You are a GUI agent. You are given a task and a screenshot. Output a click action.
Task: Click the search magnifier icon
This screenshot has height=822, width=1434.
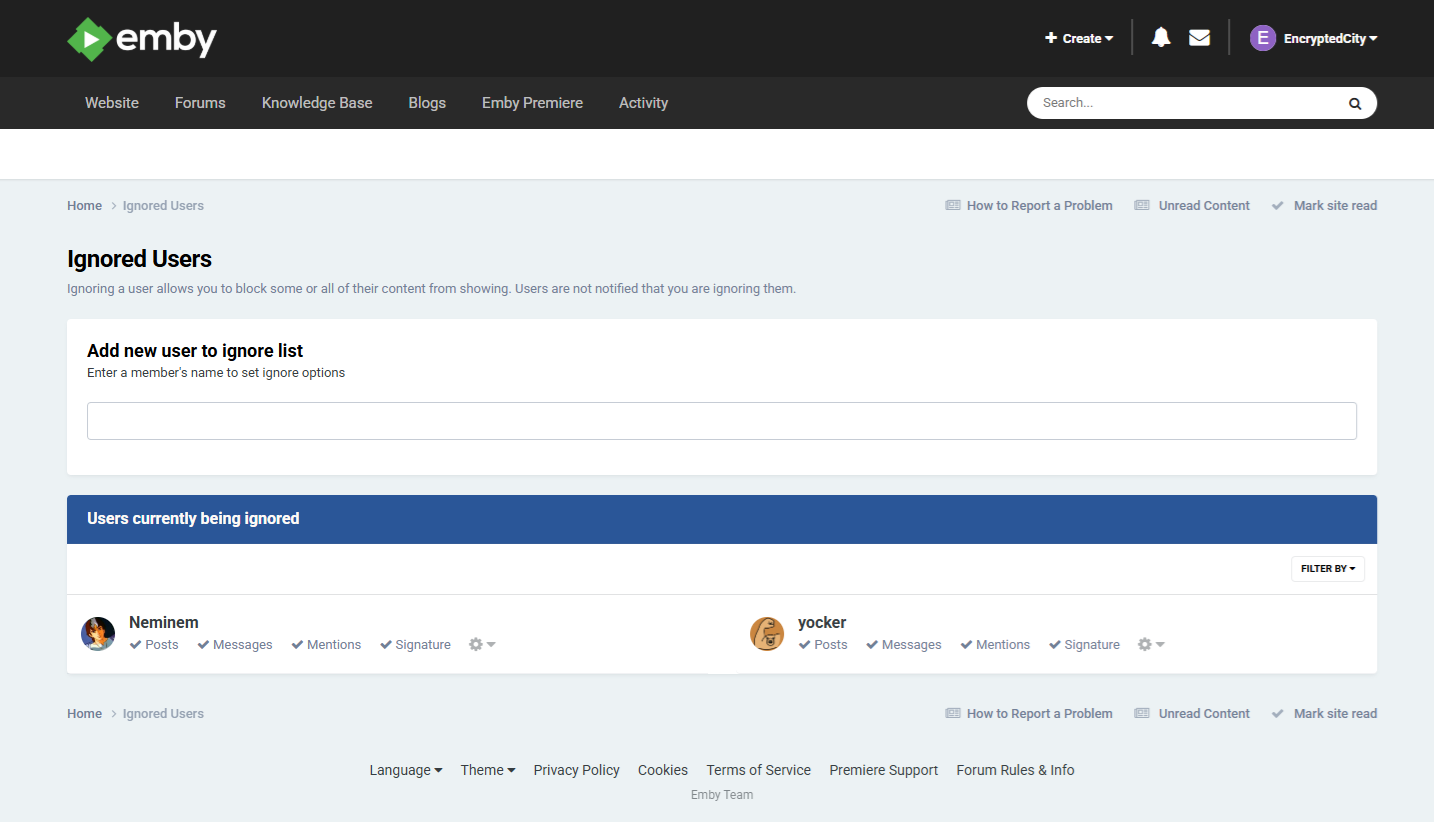1355,103
